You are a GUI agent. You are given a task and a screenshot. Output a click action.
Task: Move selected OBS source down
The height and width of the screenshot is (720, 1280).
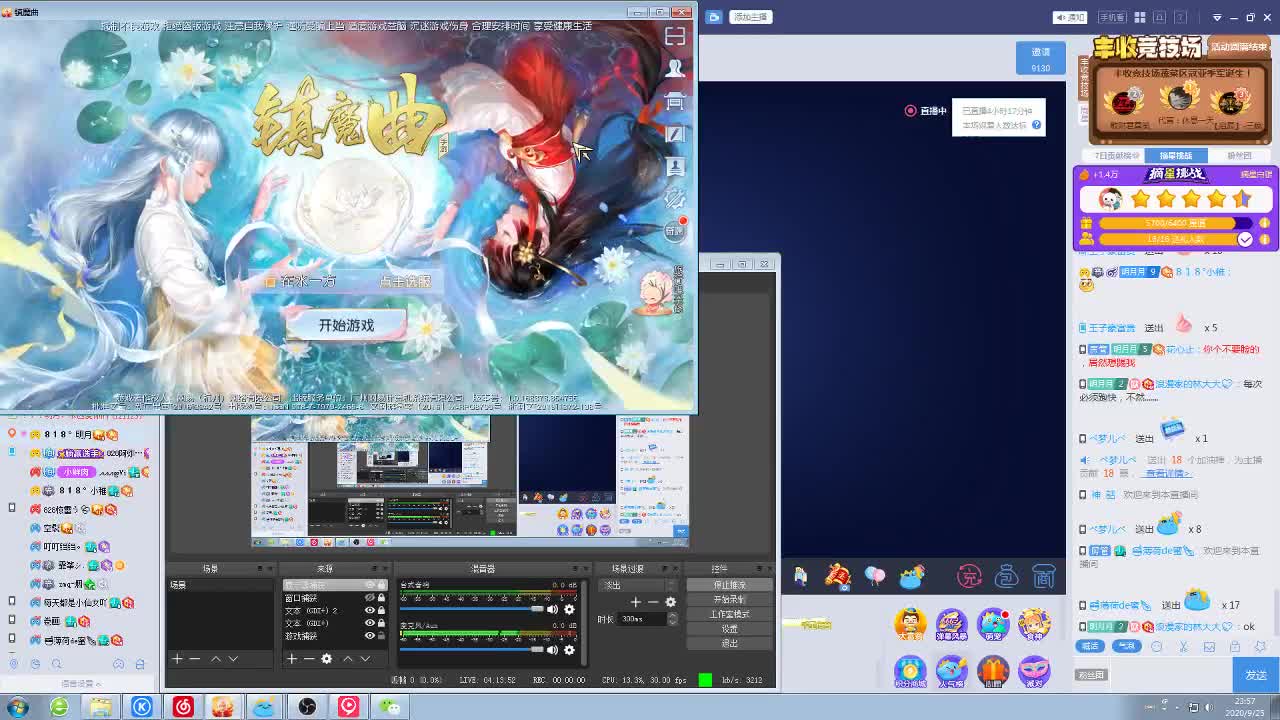pos(365,658)
